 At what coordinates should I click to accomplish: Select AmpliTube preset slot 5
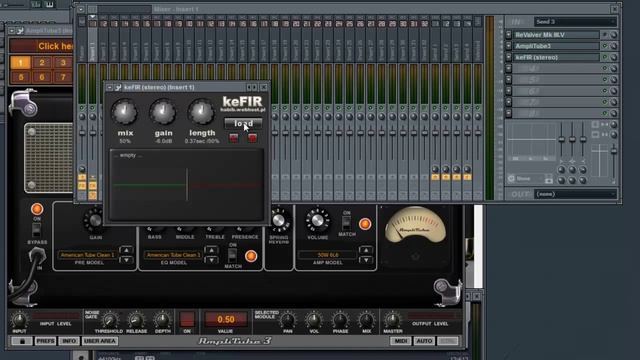click(20, 77)
